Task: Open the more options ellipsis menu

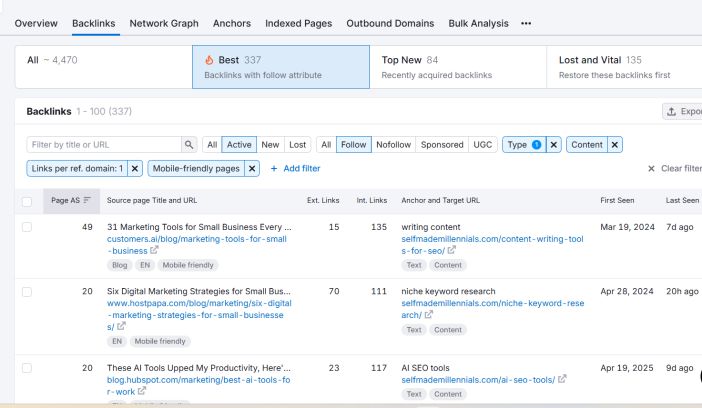Action: [x=526, y=23]
